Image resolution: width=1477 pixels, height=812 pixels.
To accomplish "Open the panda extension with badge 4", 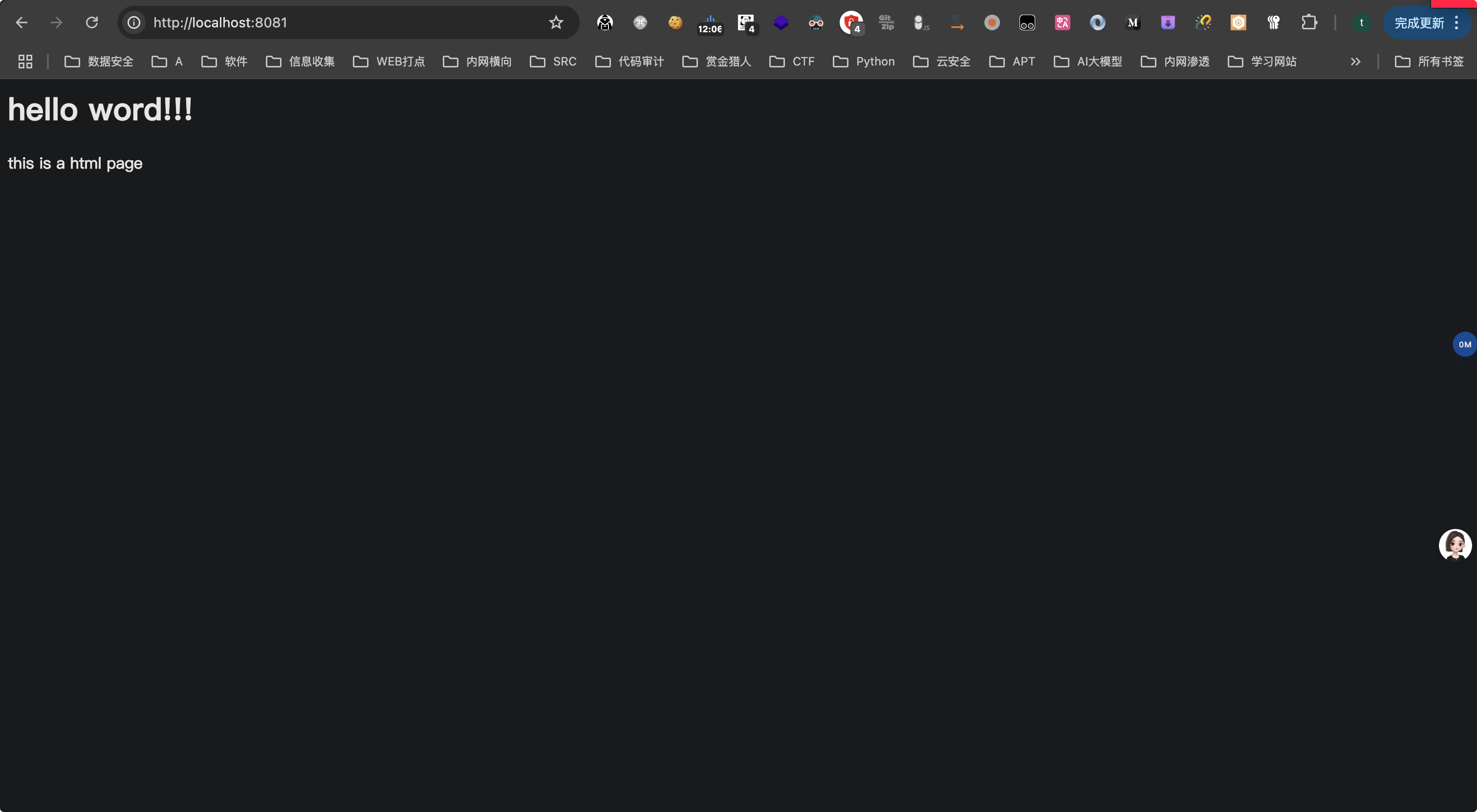I will tap(747, 24).
